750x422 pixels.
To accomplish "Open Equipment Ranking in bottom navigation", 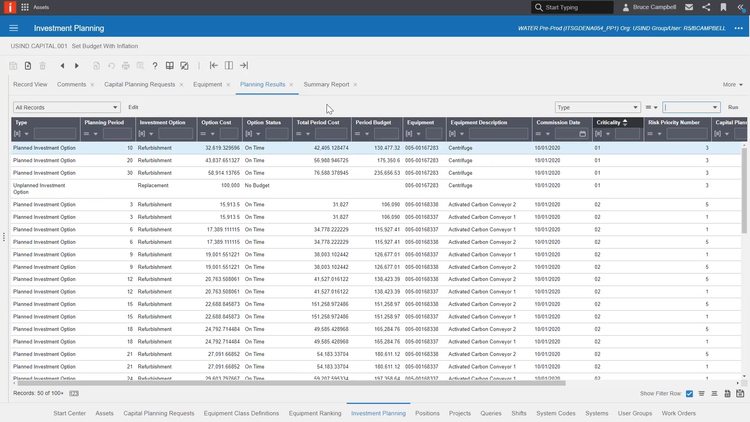I will click(x=315, y=413).
